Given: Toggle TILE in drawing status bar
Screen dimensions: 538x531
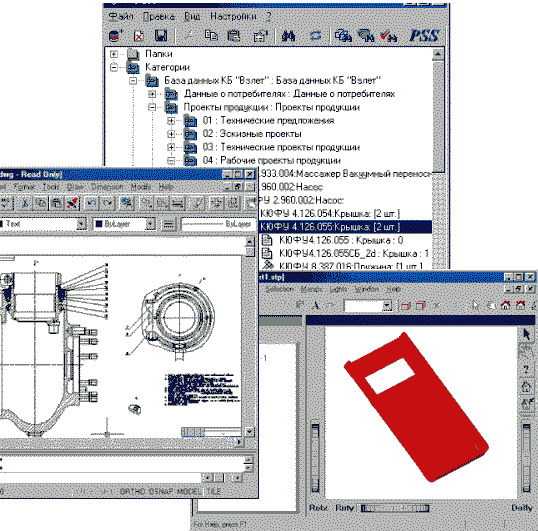Looking at the screenshot, I should pos(213,491).
